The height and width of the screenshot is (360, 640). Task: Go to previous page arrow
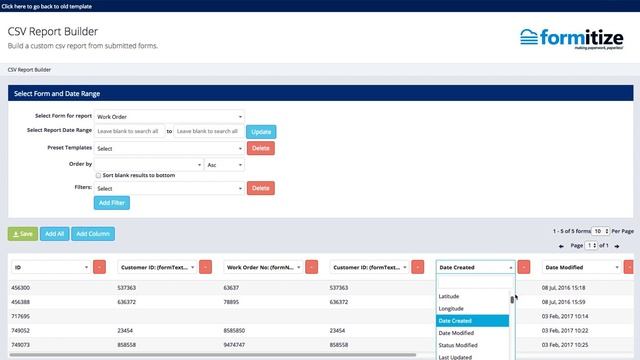(561, 246)
